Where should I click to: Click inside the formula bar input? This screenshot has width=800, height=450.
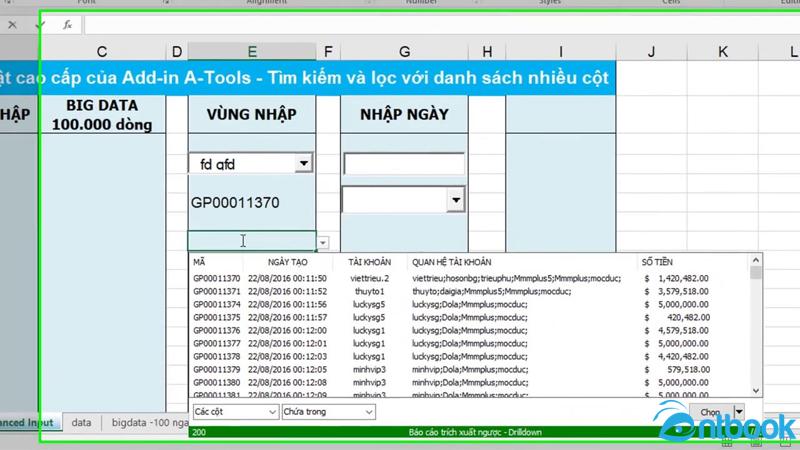tap(442, 24)
